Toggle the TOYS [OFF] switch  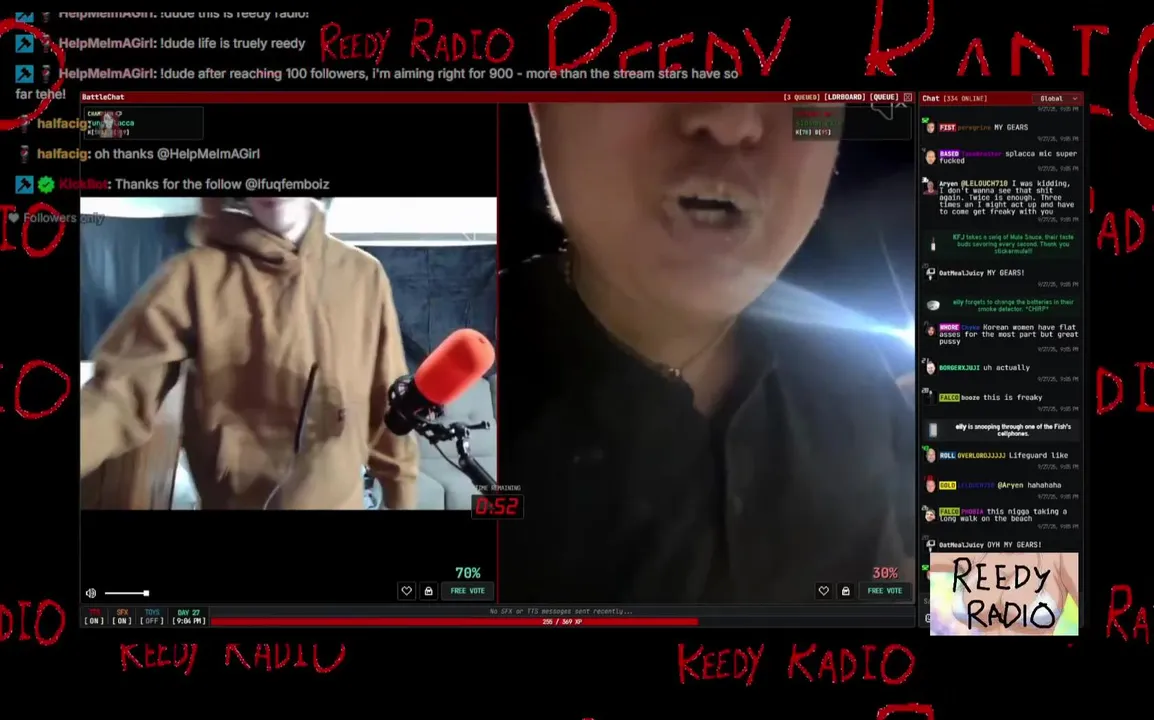point(152,617)
